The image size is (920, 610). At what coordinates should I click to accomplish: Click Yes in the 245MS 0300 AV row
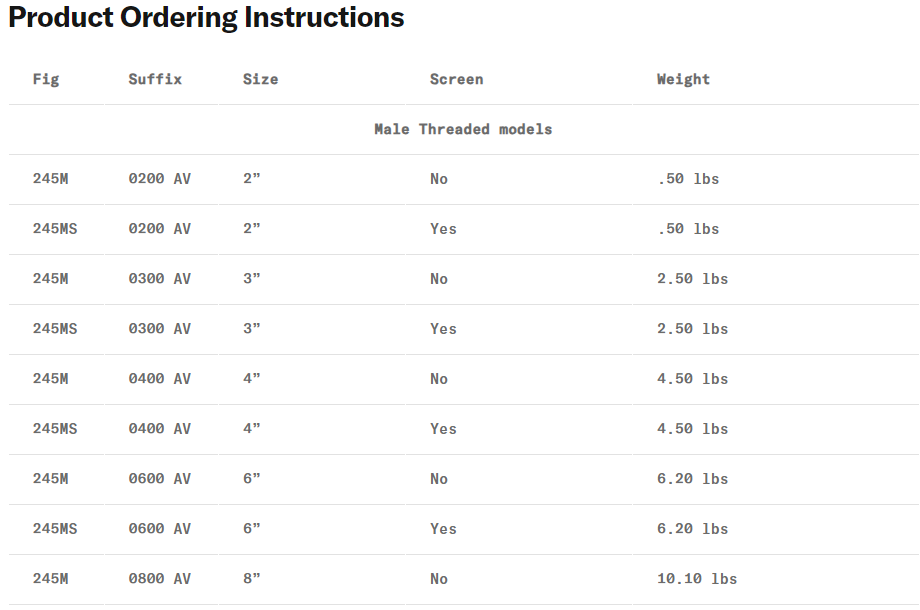coord(443,329)
